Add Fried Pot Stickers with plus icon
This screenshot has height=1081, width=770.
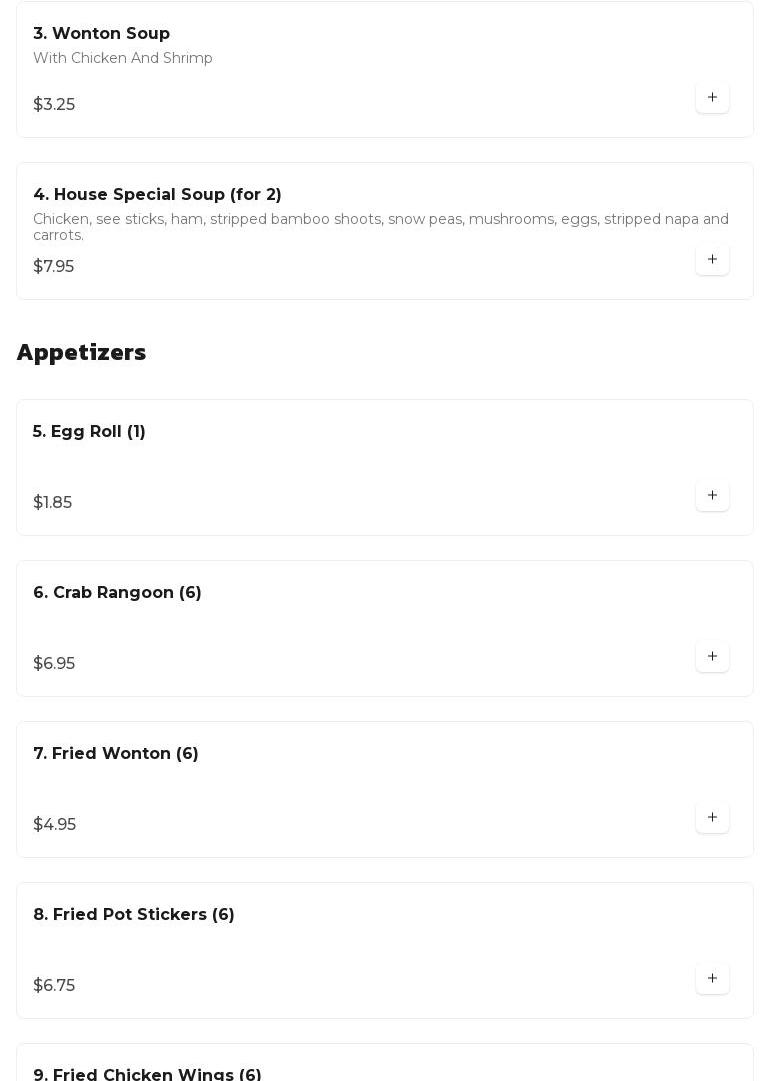(x=712, y=979)
